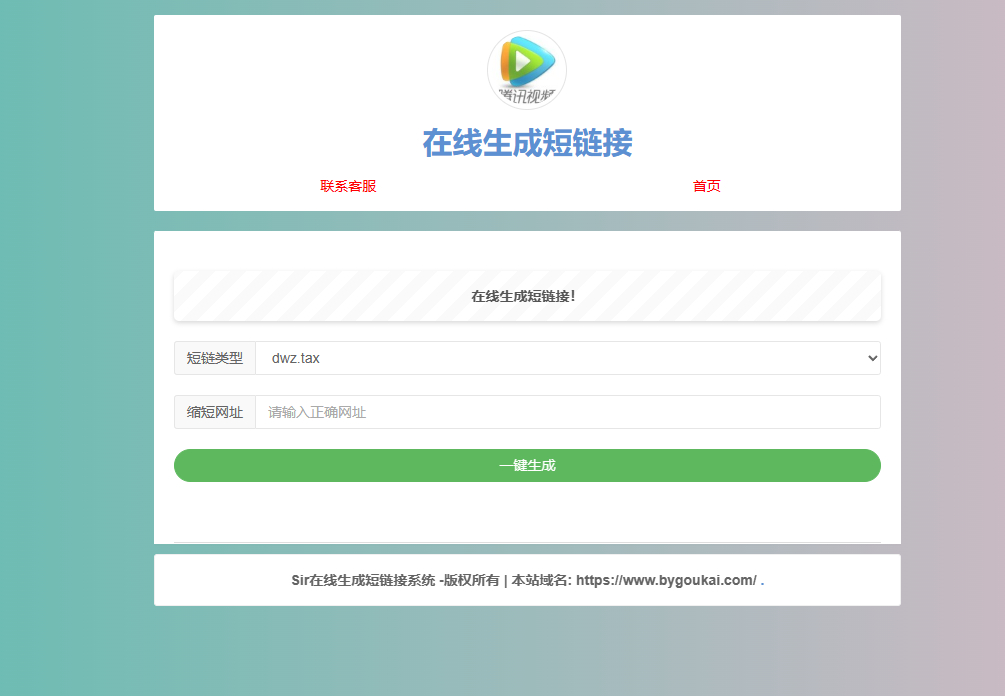Click the green 一键生成 button
Screen dimensions: 1005x696
click(527, 465)
